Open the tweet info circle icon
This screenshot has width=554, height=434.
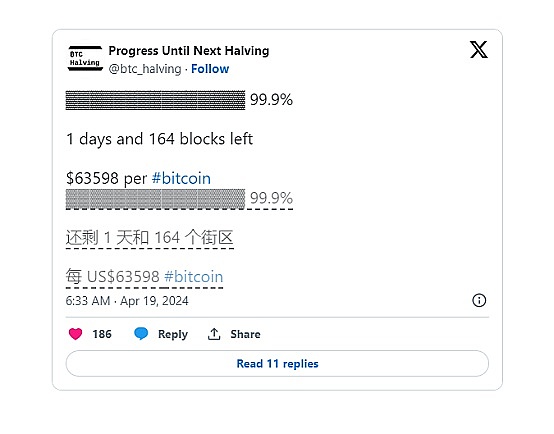point(479,300)
